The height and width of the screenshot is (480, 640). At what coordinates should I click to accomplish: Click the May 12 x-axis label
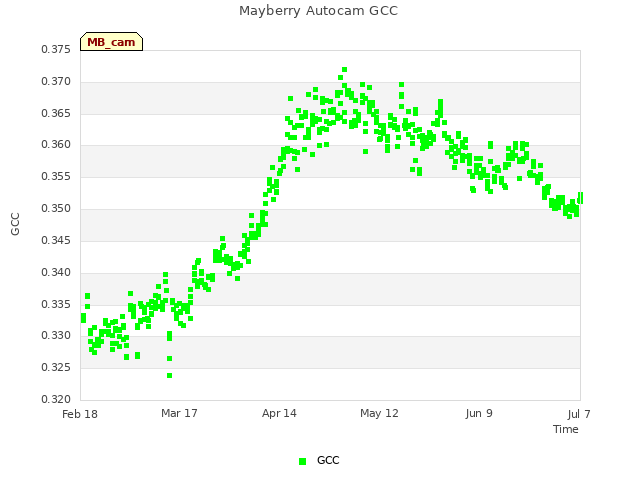[x=379, y=413]
